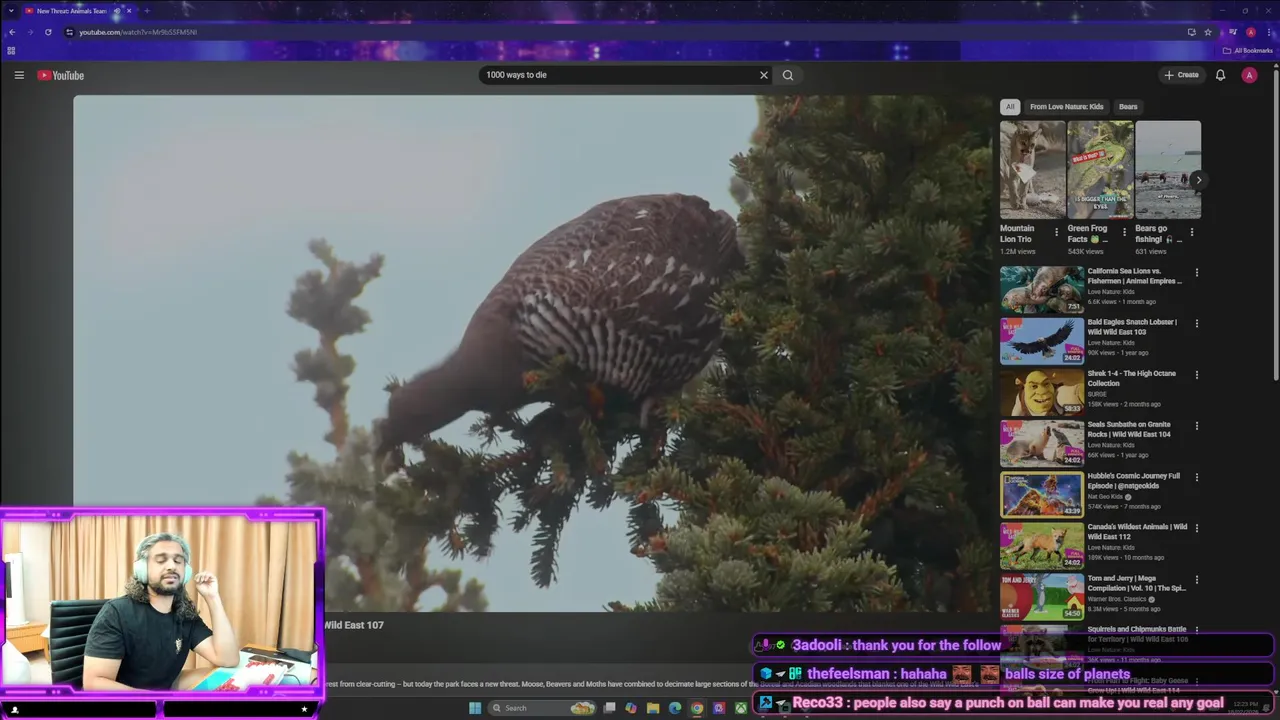The height and width of the screenshot is (720, 1280).
Task: Open Chrome three-dot menu
Action: (x=1268, y=32)
